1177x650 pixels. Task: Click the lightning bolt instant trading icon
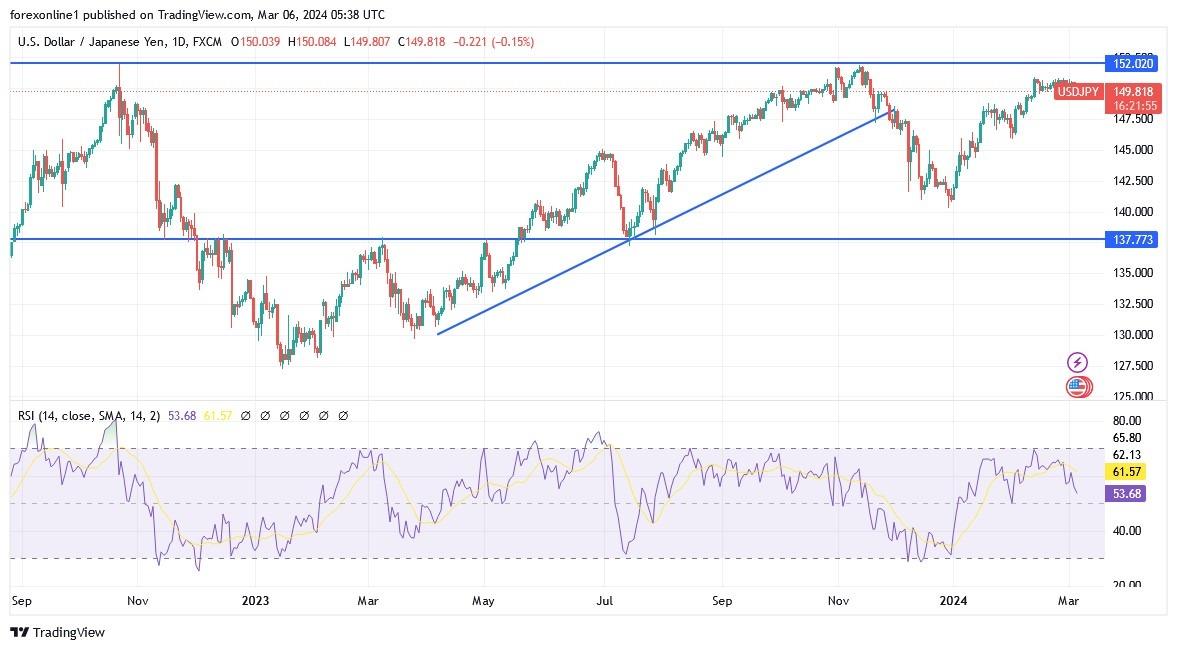[1077, 362]
